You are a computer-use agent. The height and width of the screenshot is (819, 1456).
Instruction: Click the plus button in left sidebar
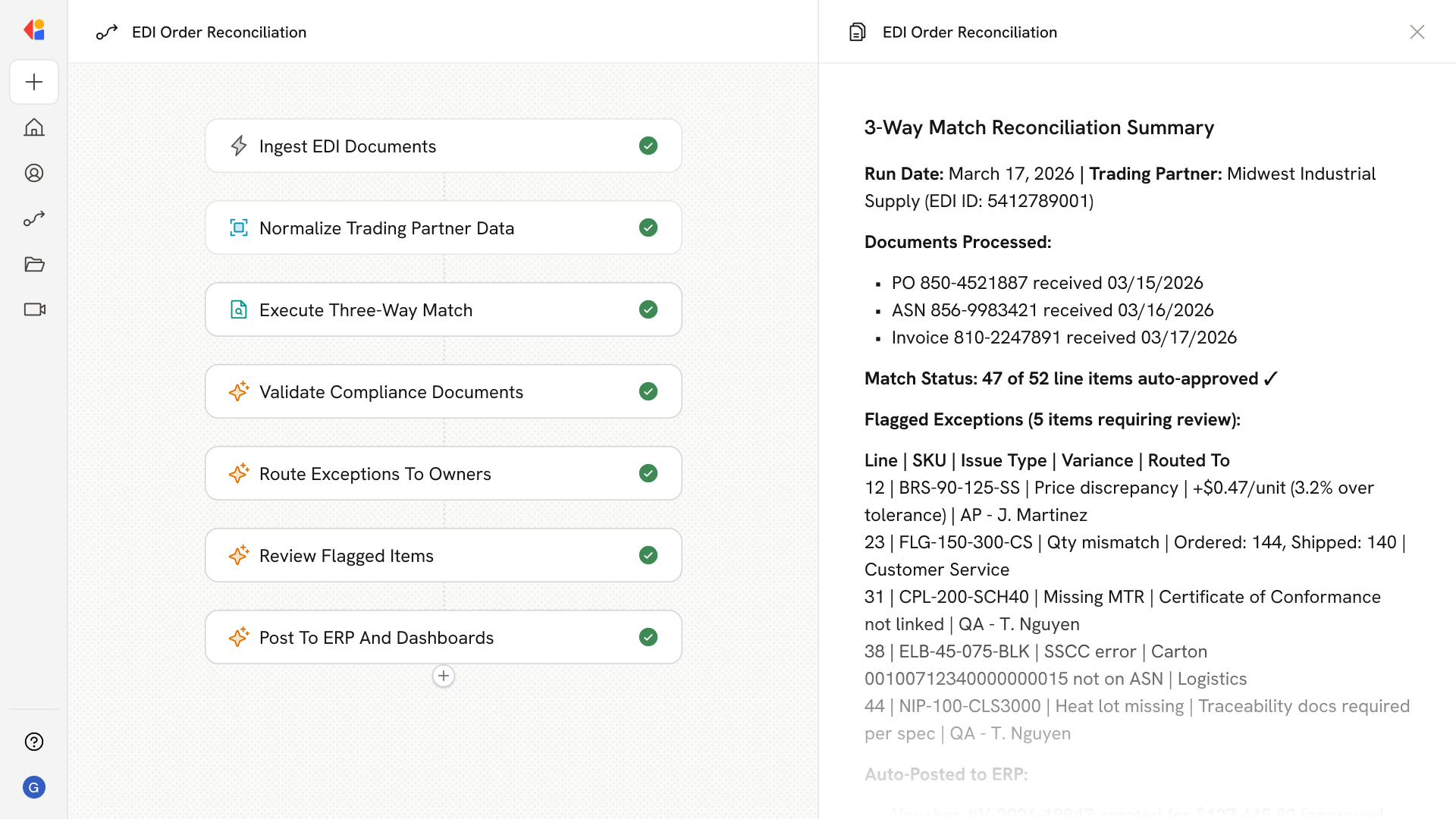34,82
